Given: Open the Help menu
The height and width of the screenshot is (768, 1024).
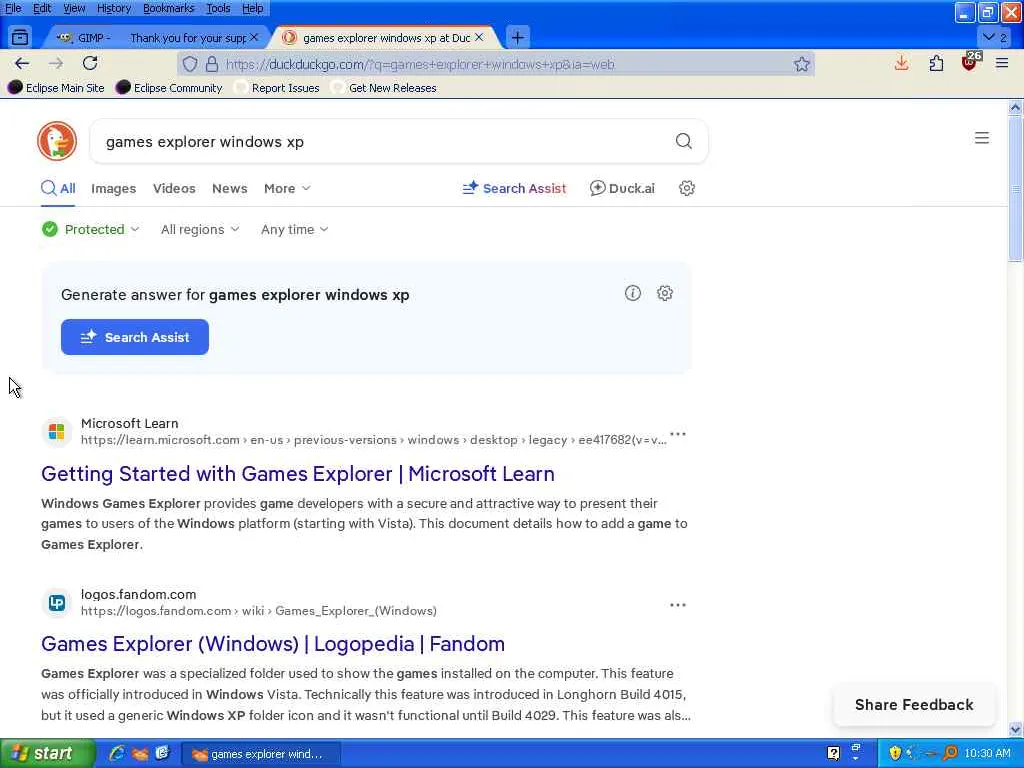Looking at the screenshot, I should click(x=253, y=8).
